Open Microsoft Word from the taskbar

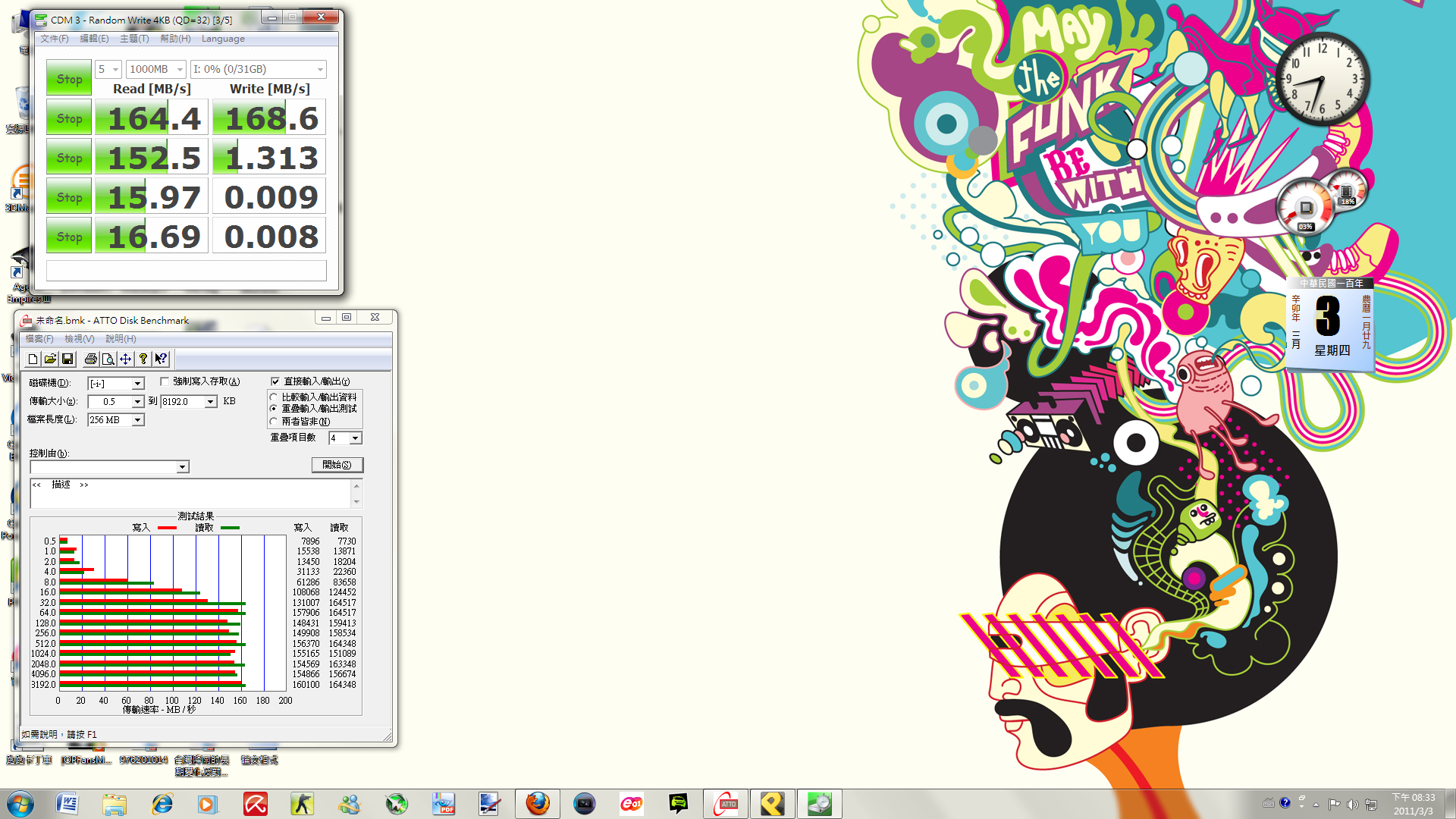pyautogui.click(x=67, y=804)
